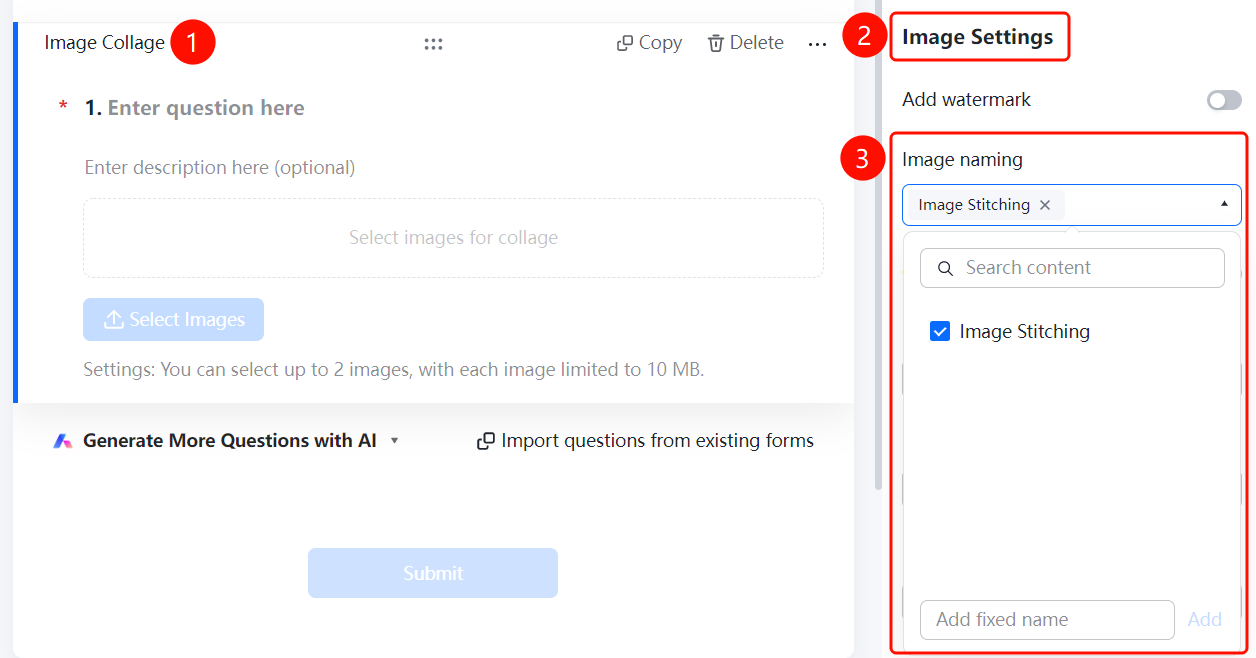Click the search magnifier icon
Viewport: 1256px width, 658px height.
pos(945,268)
